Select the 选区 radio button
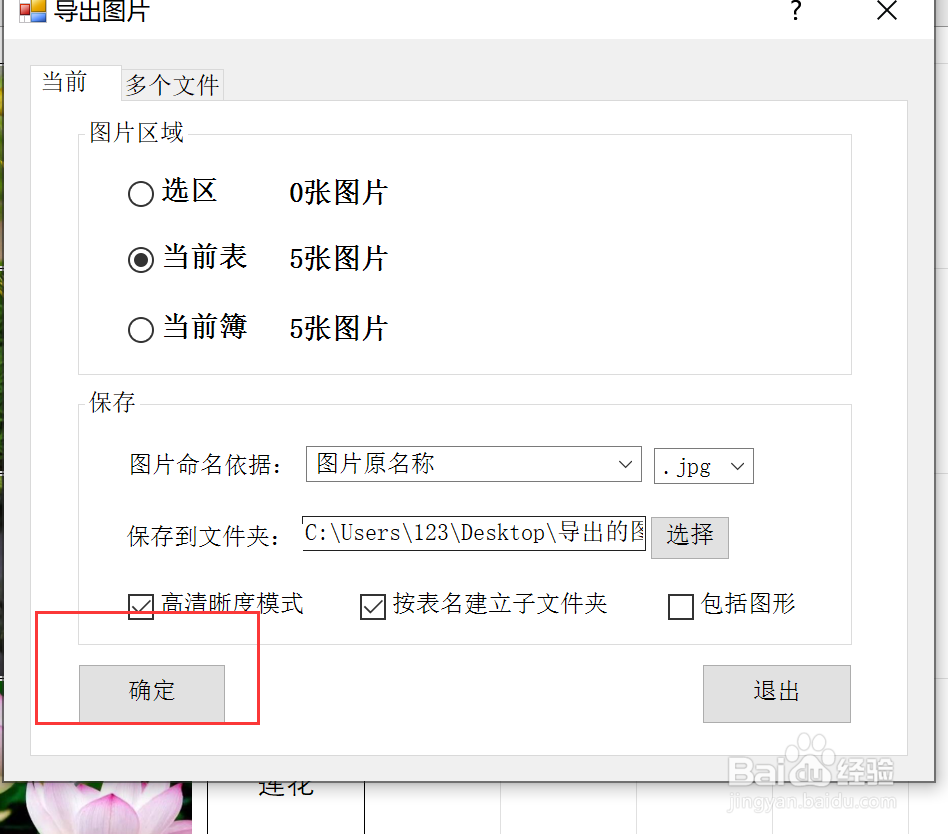Image resolution: width=948 pixels, height=834 pixels. (141, 194)
